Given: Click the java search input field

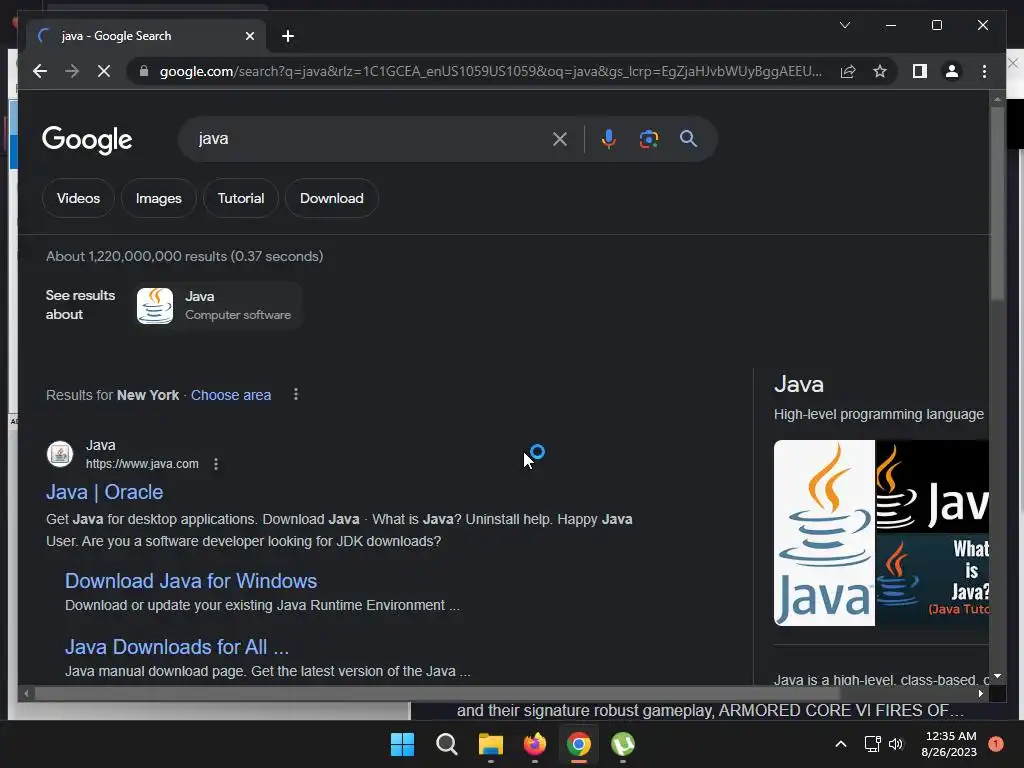Looking at the screenshot, I should 369,139.
